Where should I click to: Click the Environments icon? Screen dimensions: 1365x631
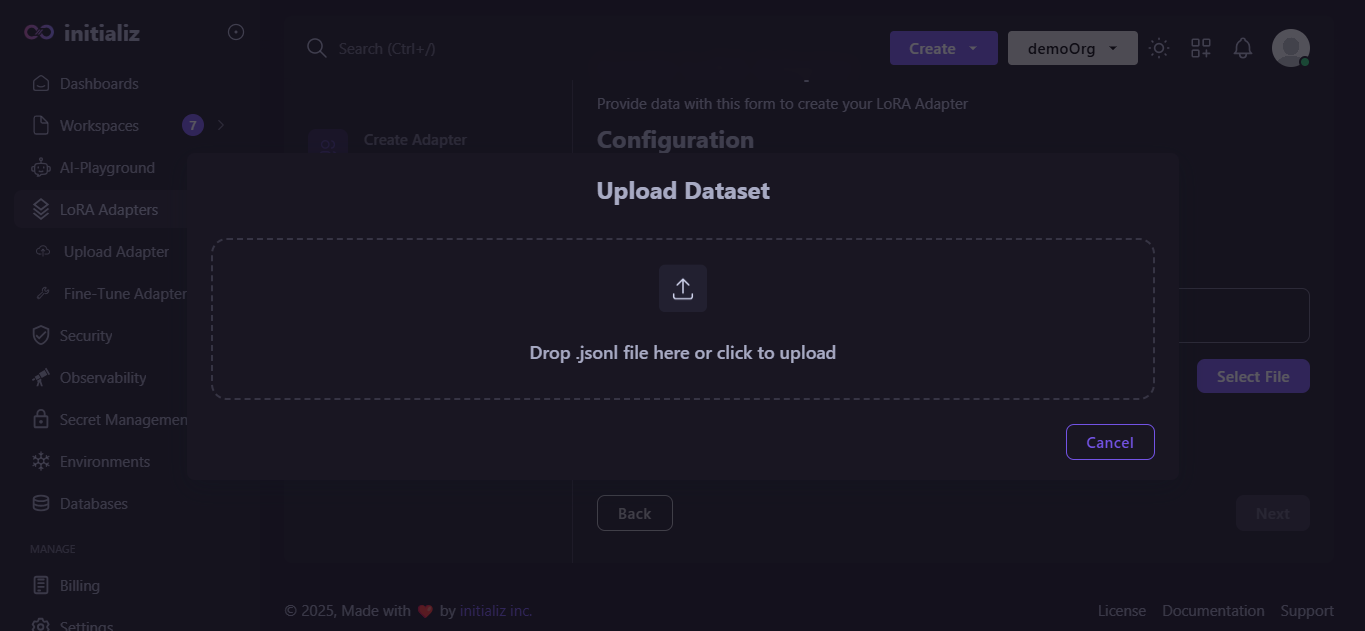click(41, 462)
